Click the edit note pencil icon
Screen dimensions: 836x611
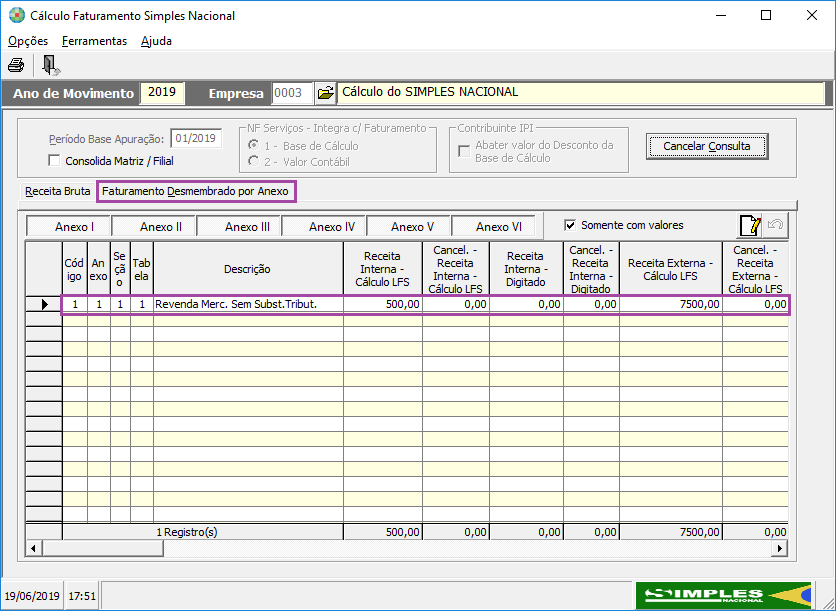750,225
